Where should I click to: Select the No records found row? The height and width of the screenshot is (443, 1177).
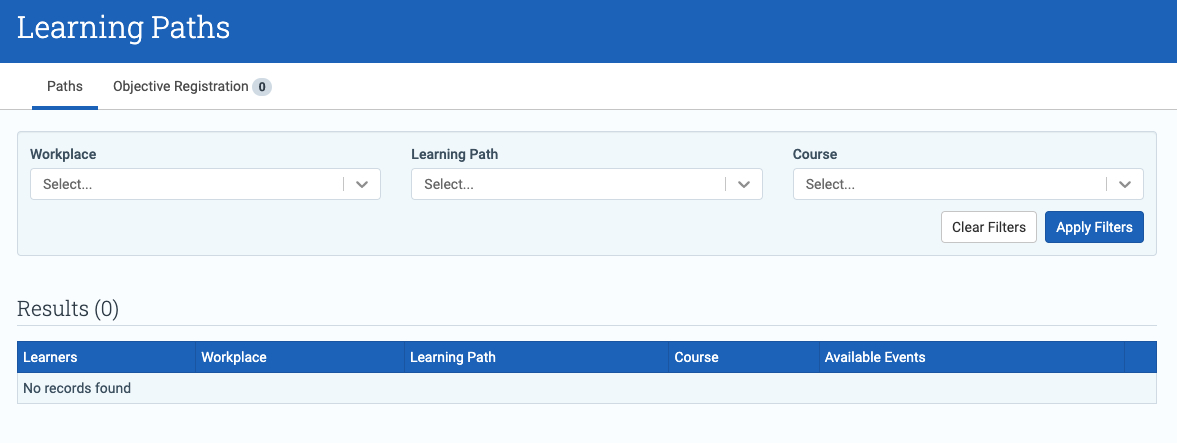(587, 388)
